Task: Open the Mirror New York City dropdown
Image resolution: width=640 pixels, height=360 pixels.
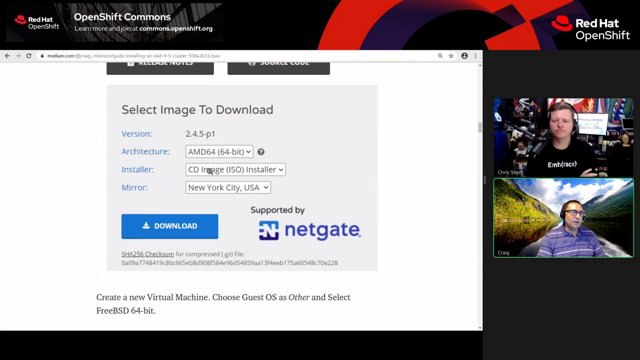Action: [228, 187]
